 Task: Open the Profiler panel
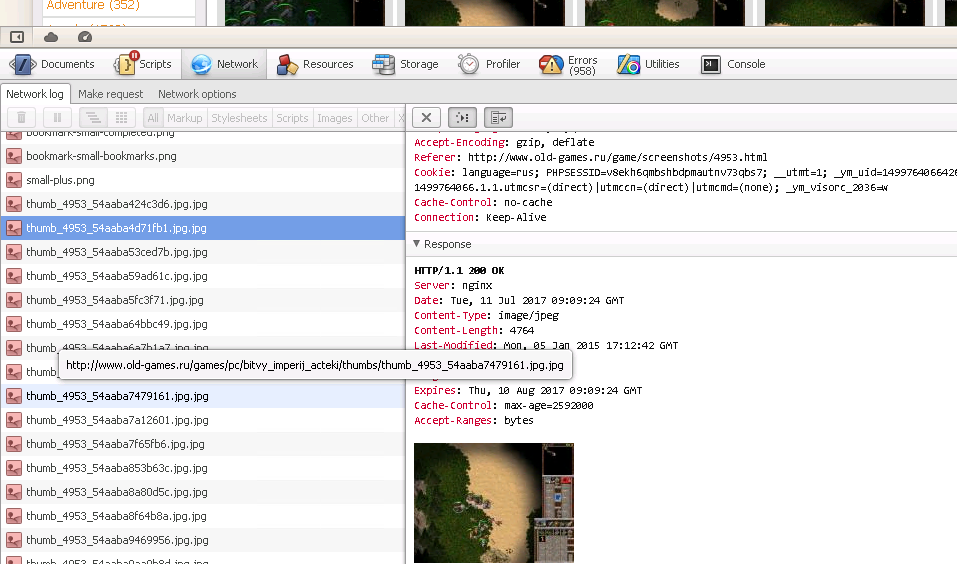(490, 64)
